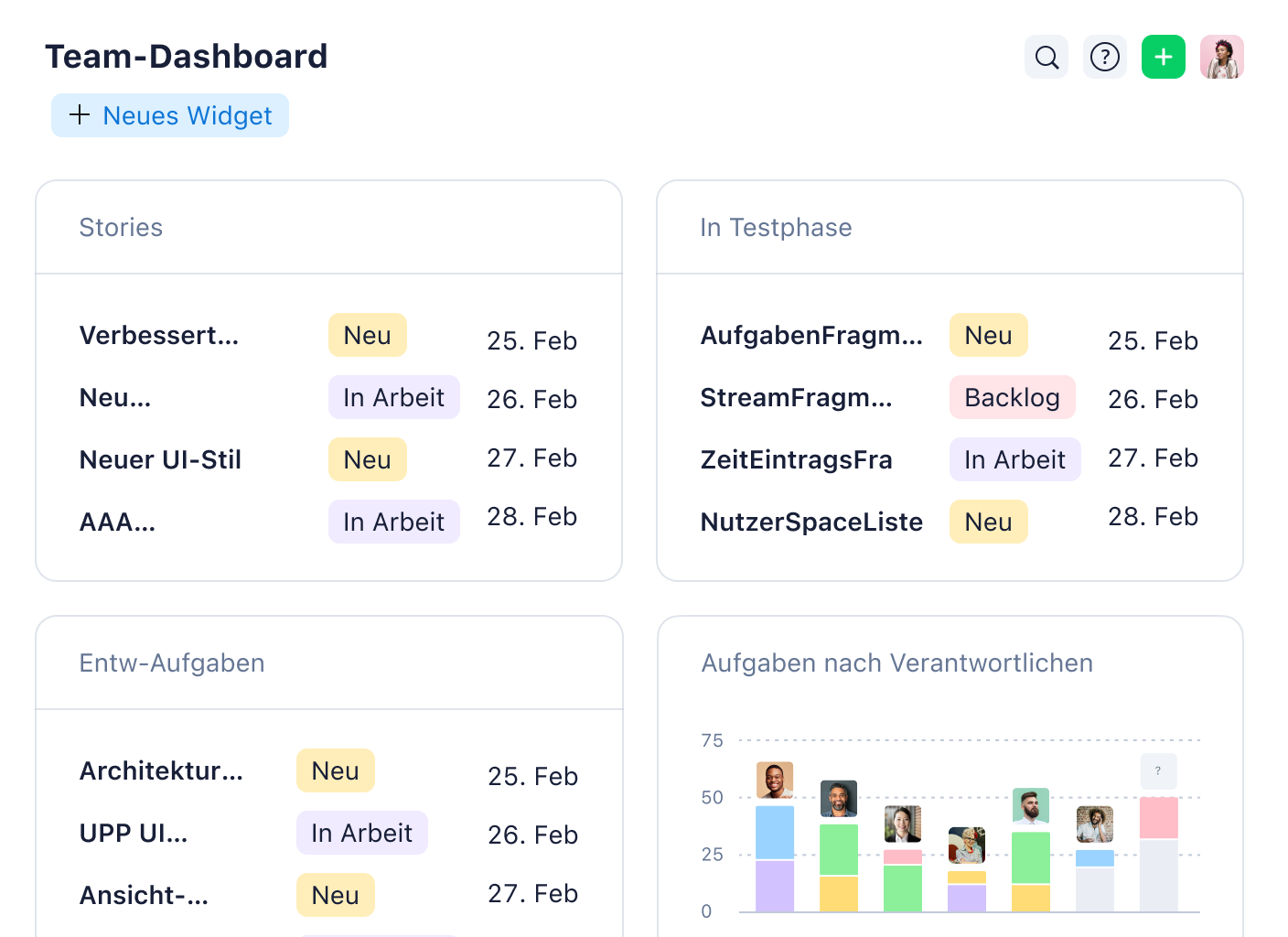The height and width of the screenshot is (937, 1288).
Task: Click the smiling man's avatar above the tallest bar
Action: (x=774, y=780)
